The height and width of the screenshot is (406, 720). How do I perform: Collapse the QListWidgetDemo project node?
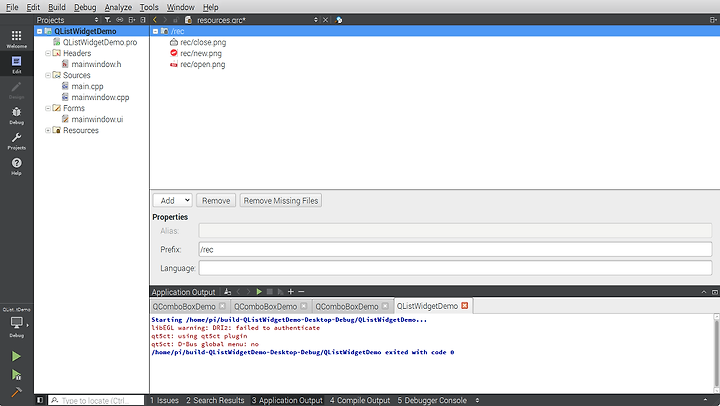click(x=39, y=31)
